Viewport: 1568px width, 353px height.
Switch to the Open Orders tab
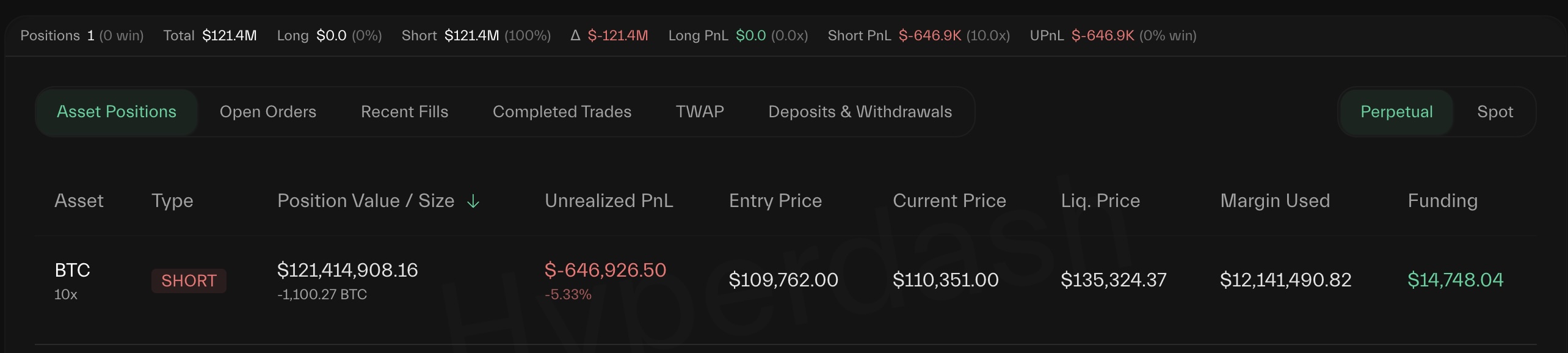(x=268, y=112)
